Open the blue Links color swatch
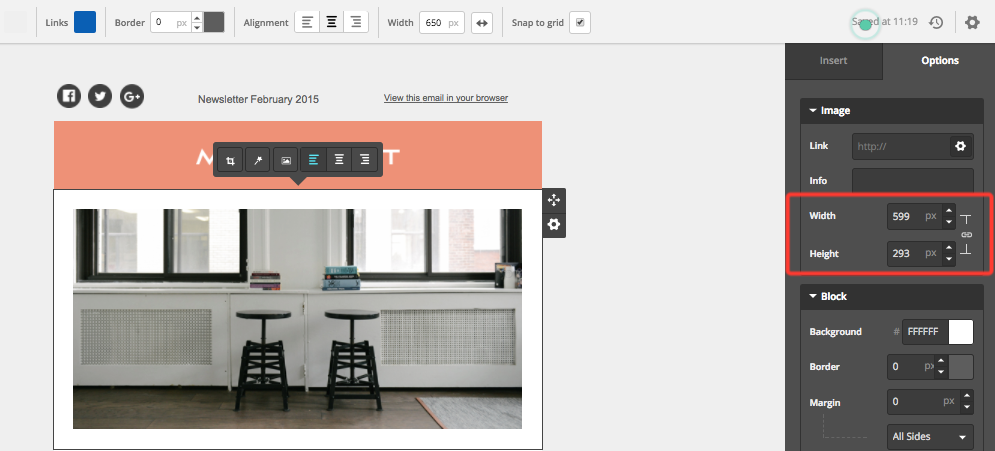This screenshot has width=995, height=451. 85,23
